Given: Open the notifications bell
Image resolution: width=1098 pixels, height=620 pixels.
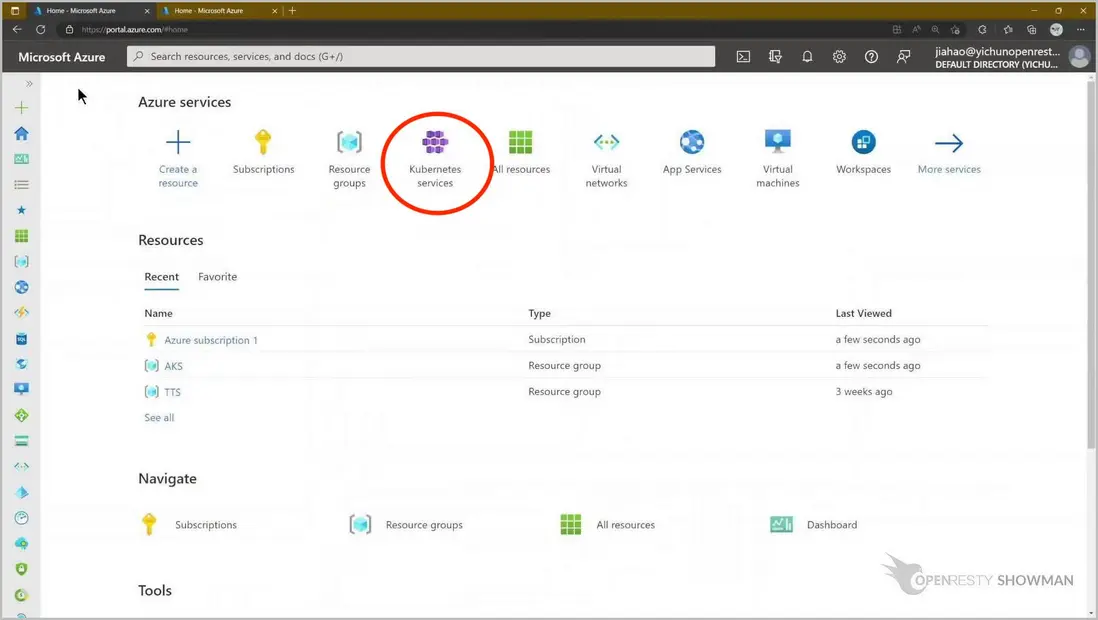Looking at the screenshot, I should [x=807, y=57].
